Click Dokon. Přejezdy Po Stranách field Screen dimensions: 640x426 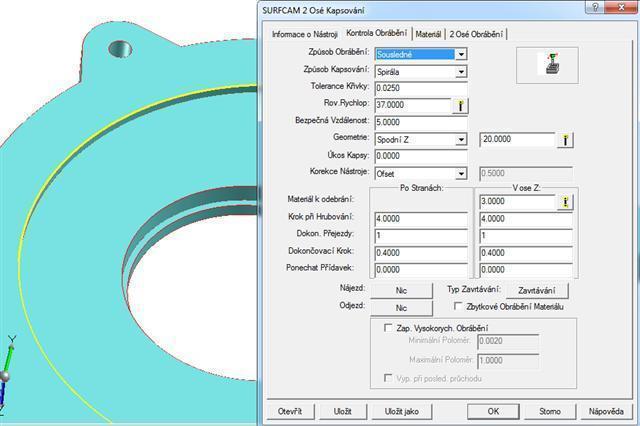point(421,236)
